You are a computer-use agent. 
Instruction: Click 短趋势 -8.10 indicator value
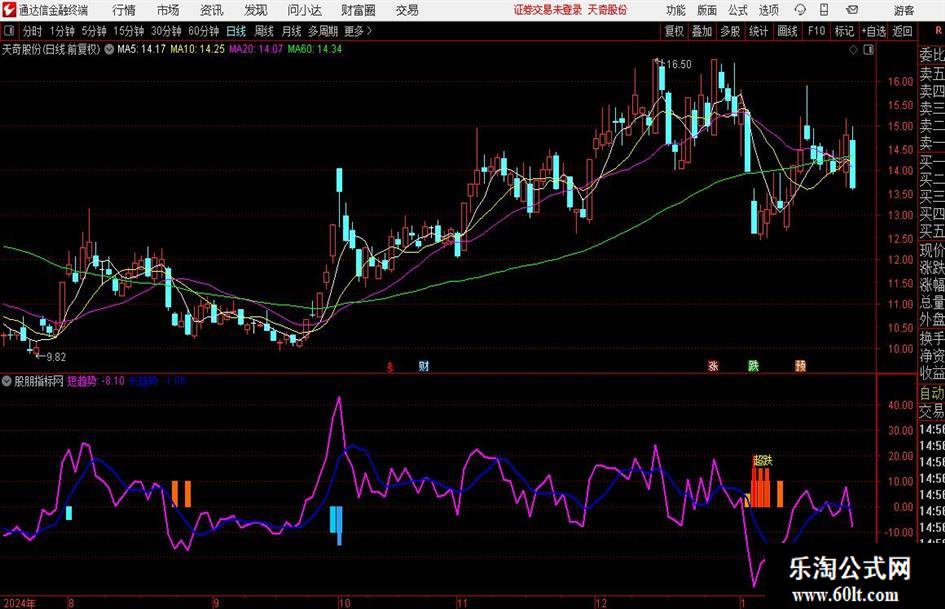(96, 381)
